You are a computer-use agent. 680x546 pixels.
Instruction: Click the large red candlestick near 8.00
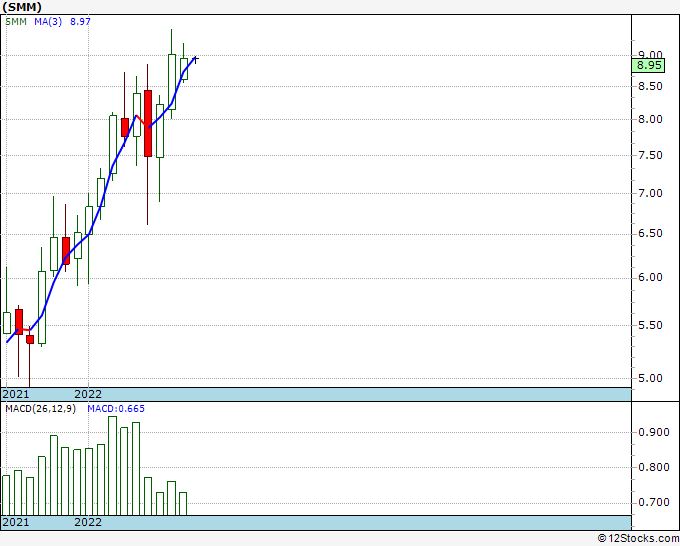pos(148,124)
